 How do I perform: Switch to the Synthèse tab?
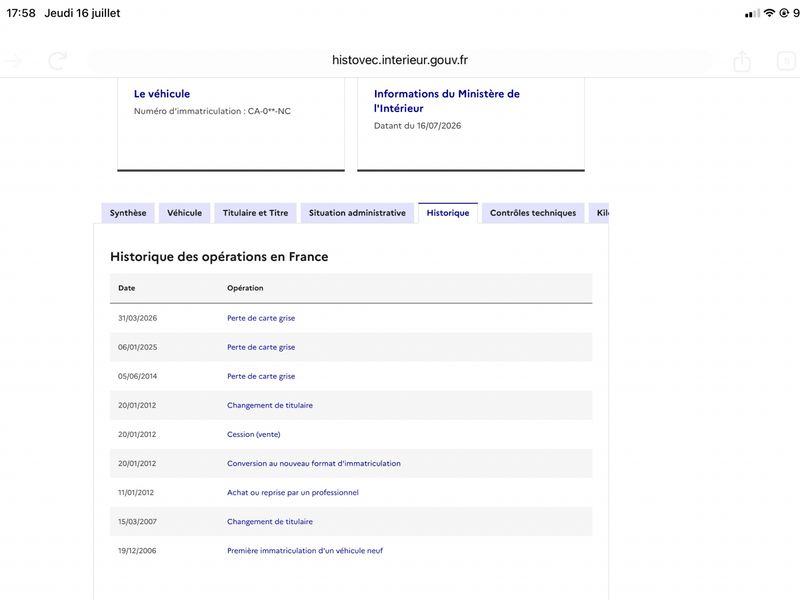coord(128,213)
